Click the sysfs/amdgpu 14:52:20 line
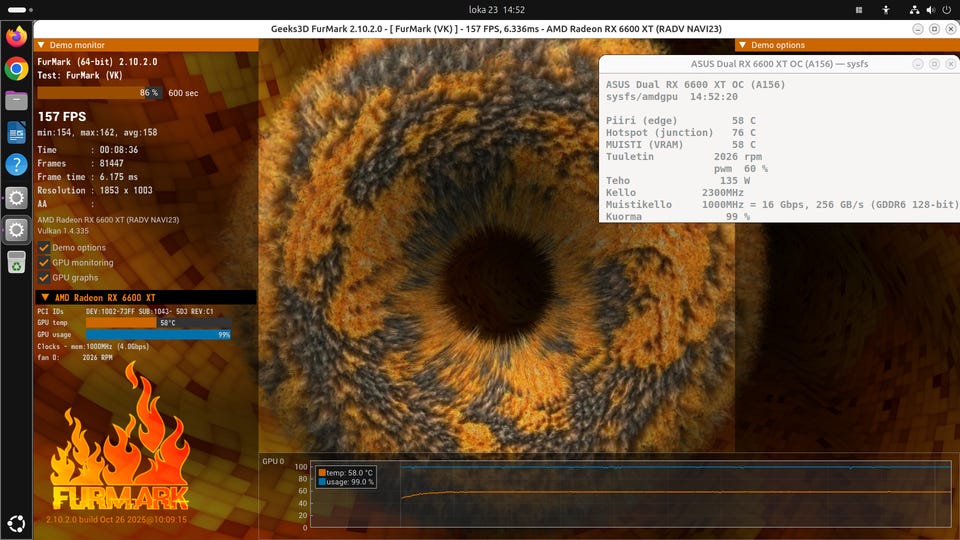Viewport: 960px width, 540px height. click(x=672, y=97)
